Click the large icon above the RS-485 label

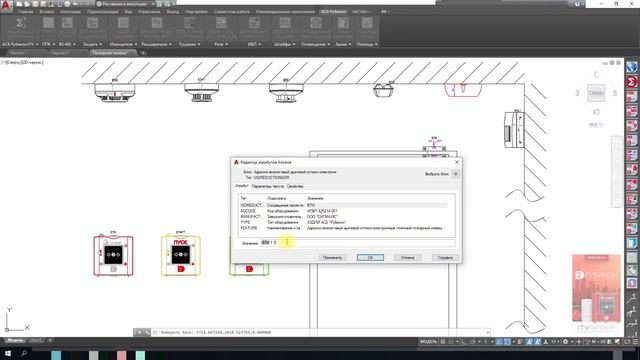67,23
